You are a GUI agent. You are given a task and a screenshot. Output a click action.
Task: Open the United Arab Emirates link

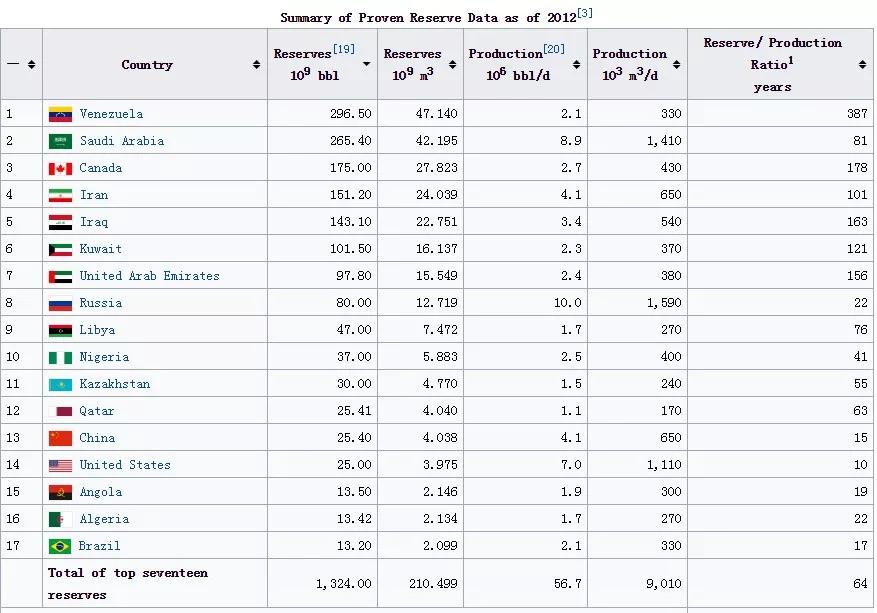click(x=149, y=276)
